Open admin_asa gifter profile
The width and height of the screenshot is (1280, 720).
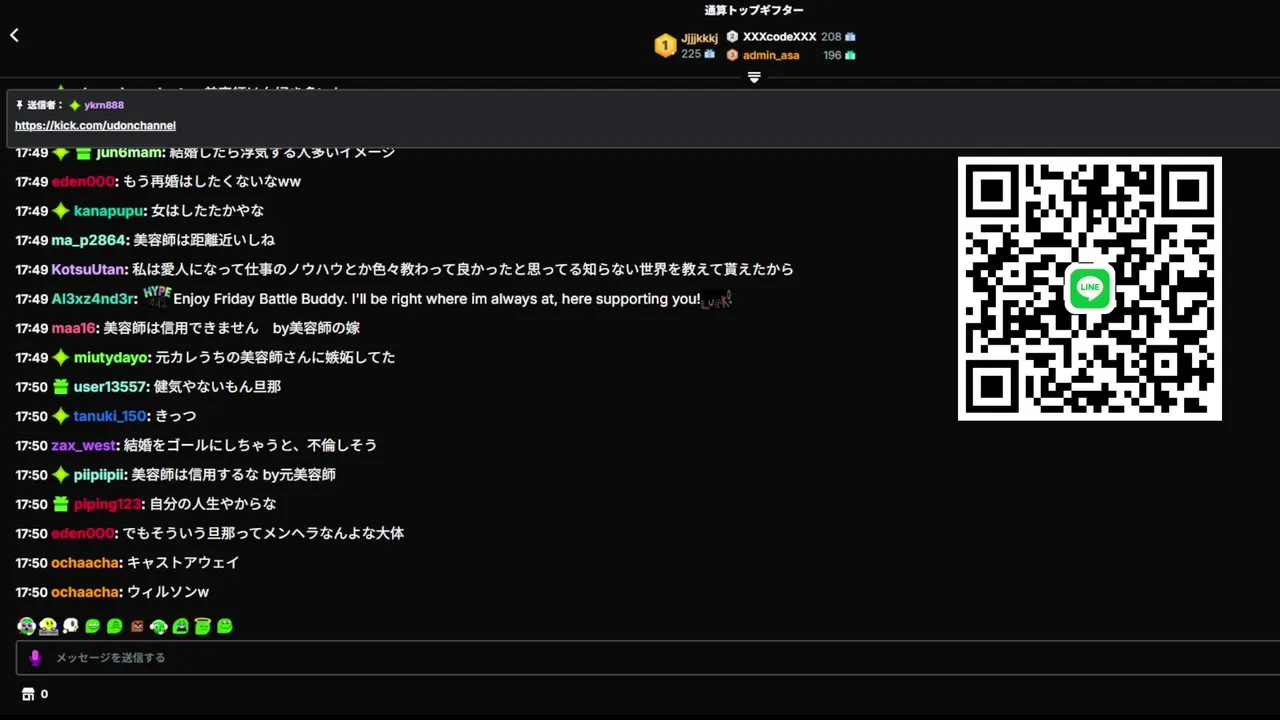click(771, 55)
